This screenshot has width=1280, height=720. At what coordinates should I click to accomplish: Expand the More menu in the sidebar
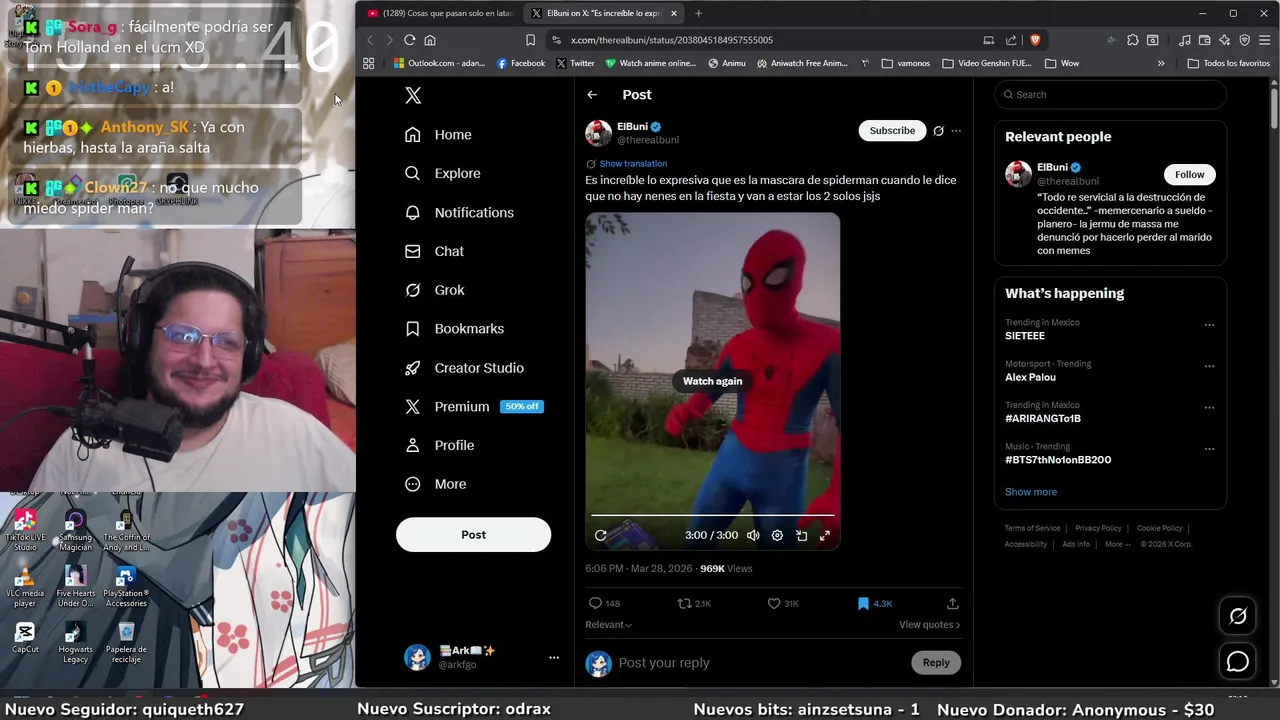pyautogui.click(x=435, y=484)
